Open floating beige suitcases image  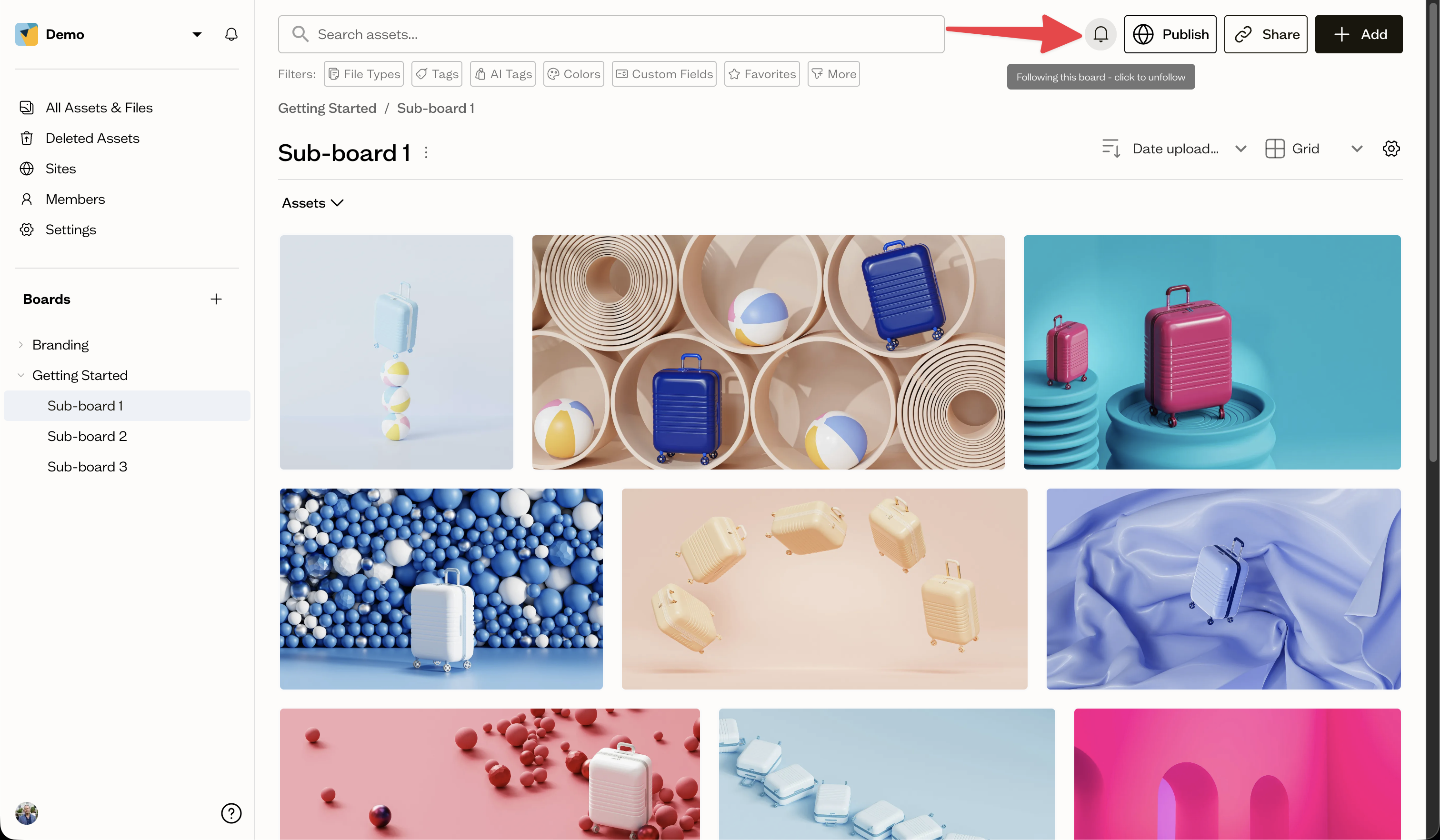pyautogui.click(x=824, y=589)
